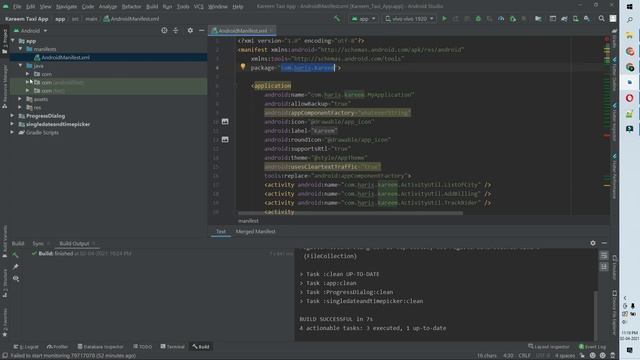Open the AVD Manager device icon

click(x=575, y=19)
